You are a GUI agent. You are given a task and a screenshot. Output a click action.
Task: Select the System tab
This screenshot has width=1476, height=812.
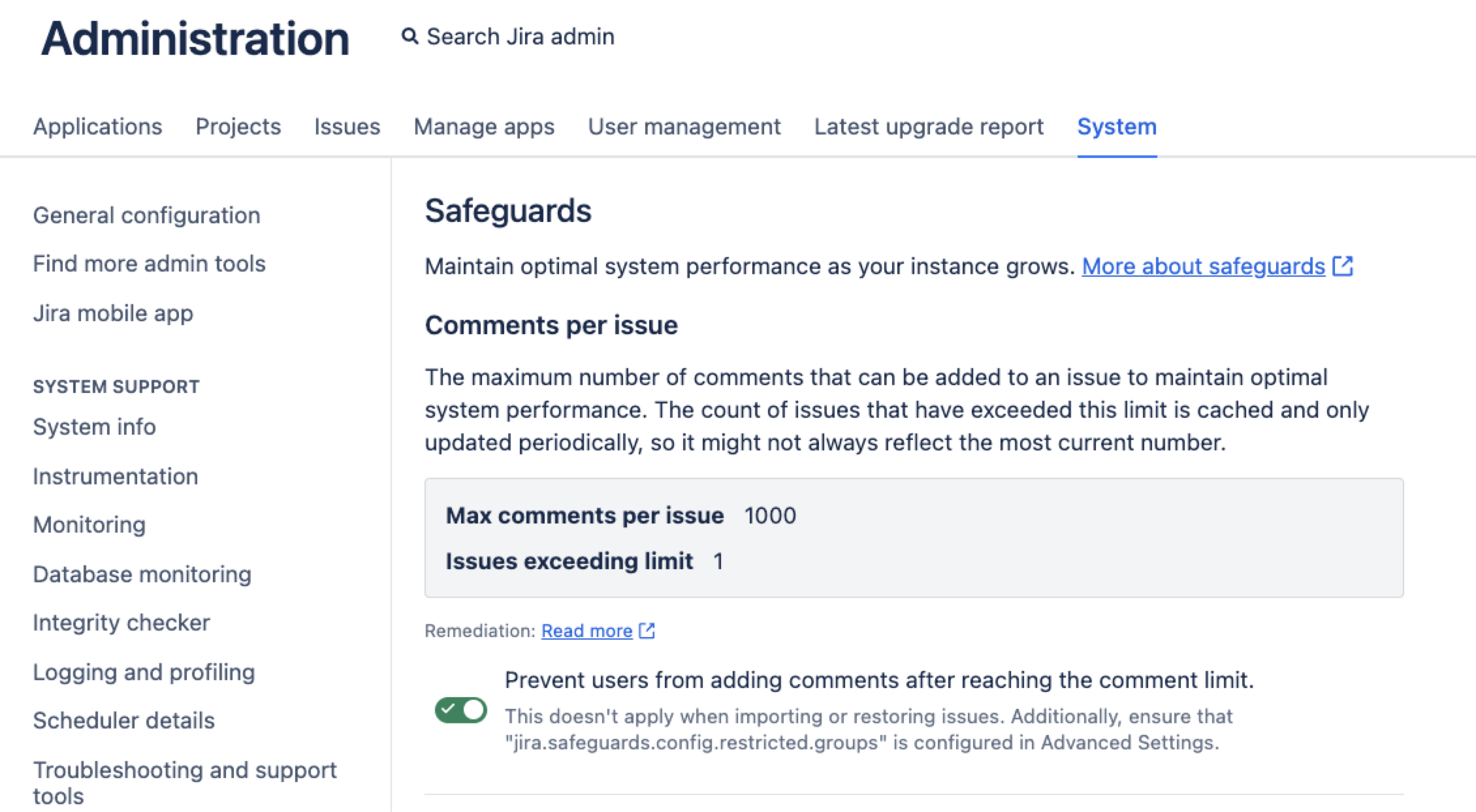1117,127
